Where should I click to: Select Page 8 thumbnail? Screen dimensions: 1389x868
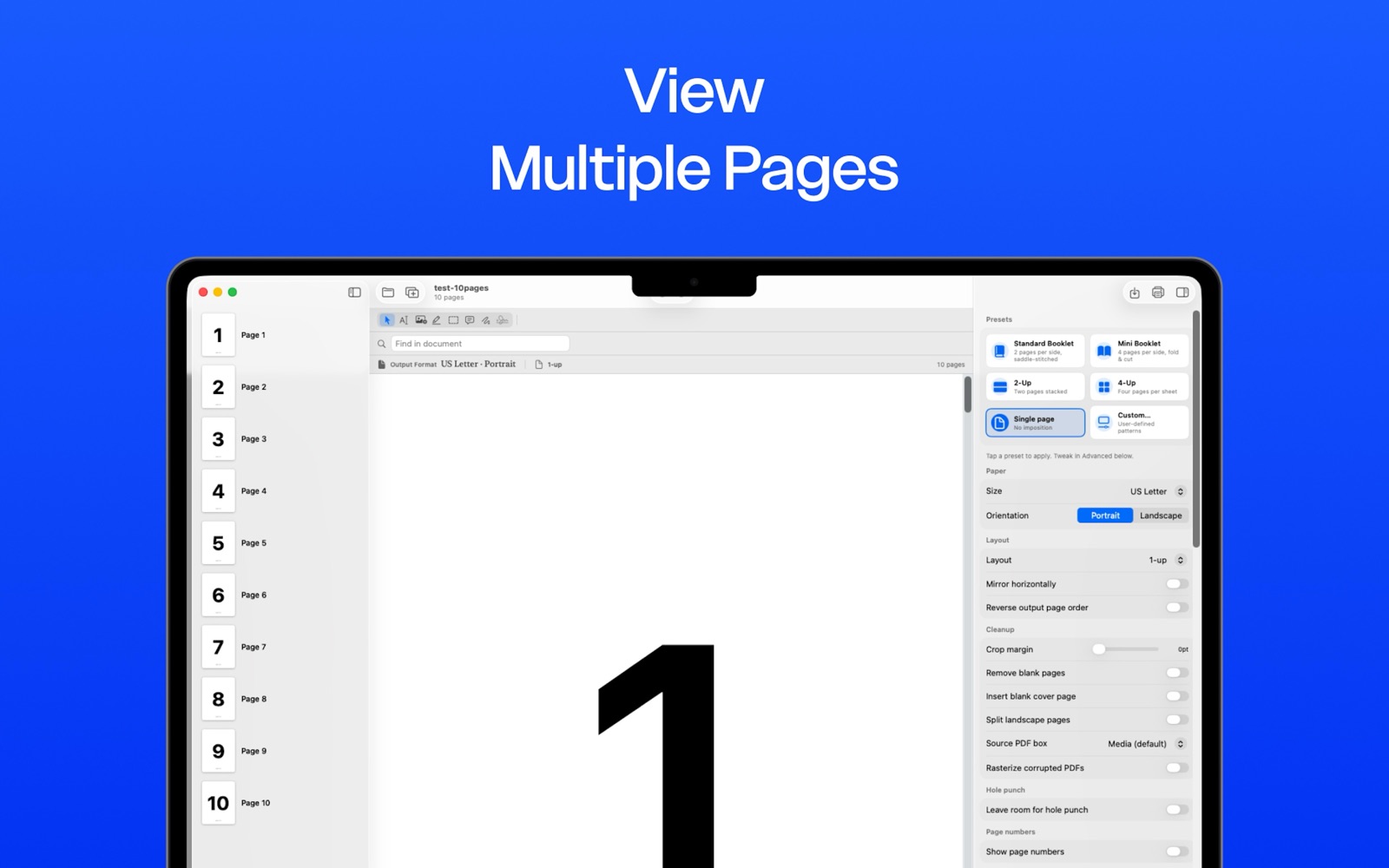tap(218, 700)
